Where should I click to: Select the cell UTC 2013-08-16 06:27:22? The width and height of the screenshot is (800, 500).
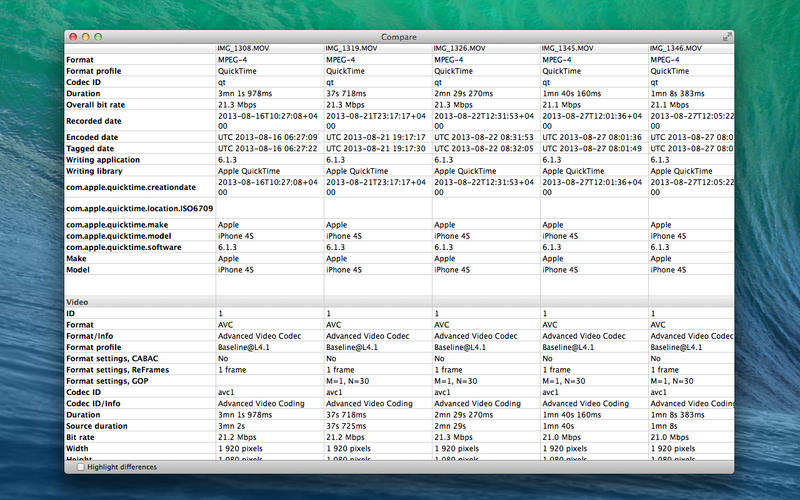(x=268, y=148)
